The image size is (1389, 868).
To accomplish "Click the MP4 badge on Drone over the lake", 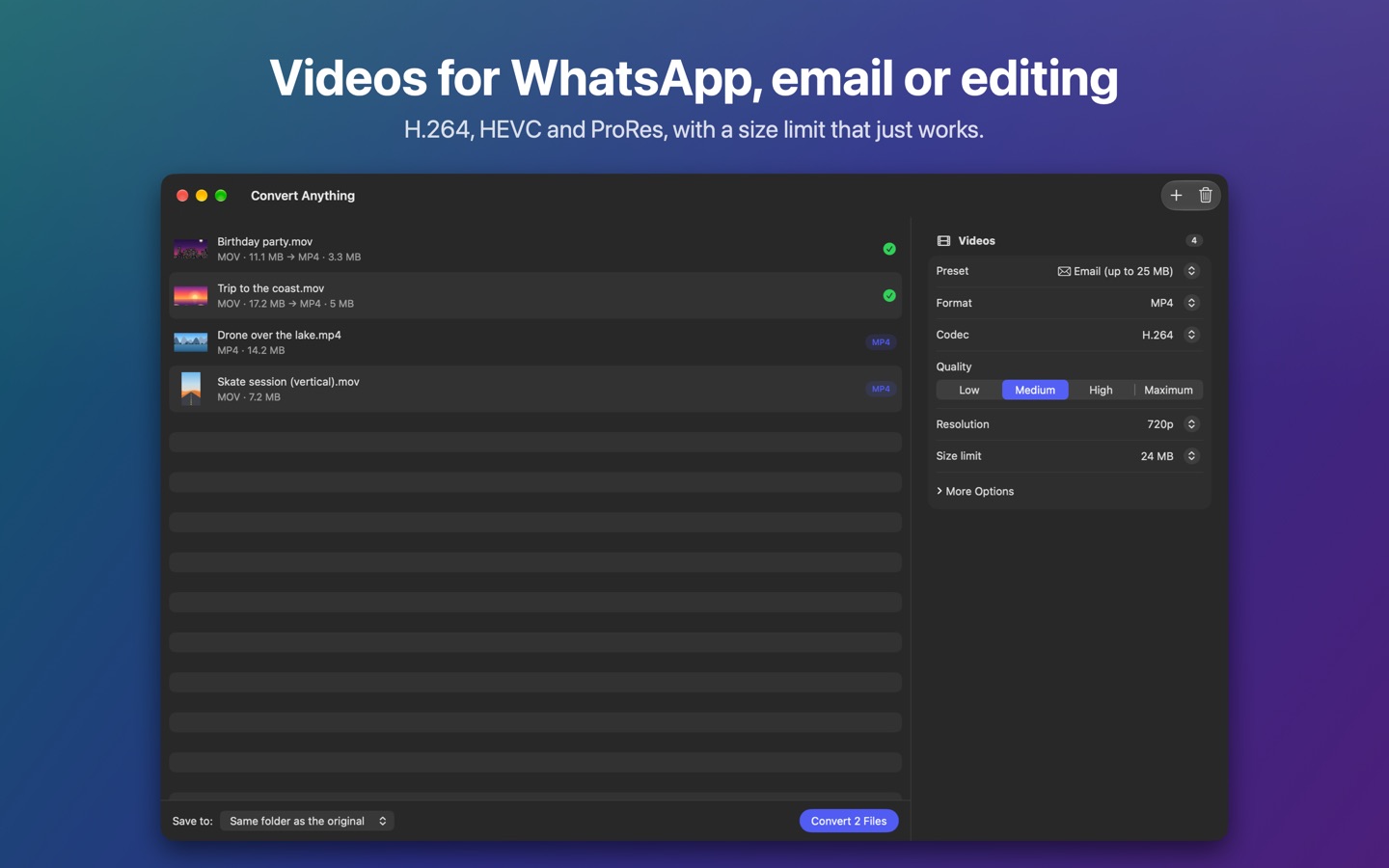I will pyautogui.click(x=881, y=342).
